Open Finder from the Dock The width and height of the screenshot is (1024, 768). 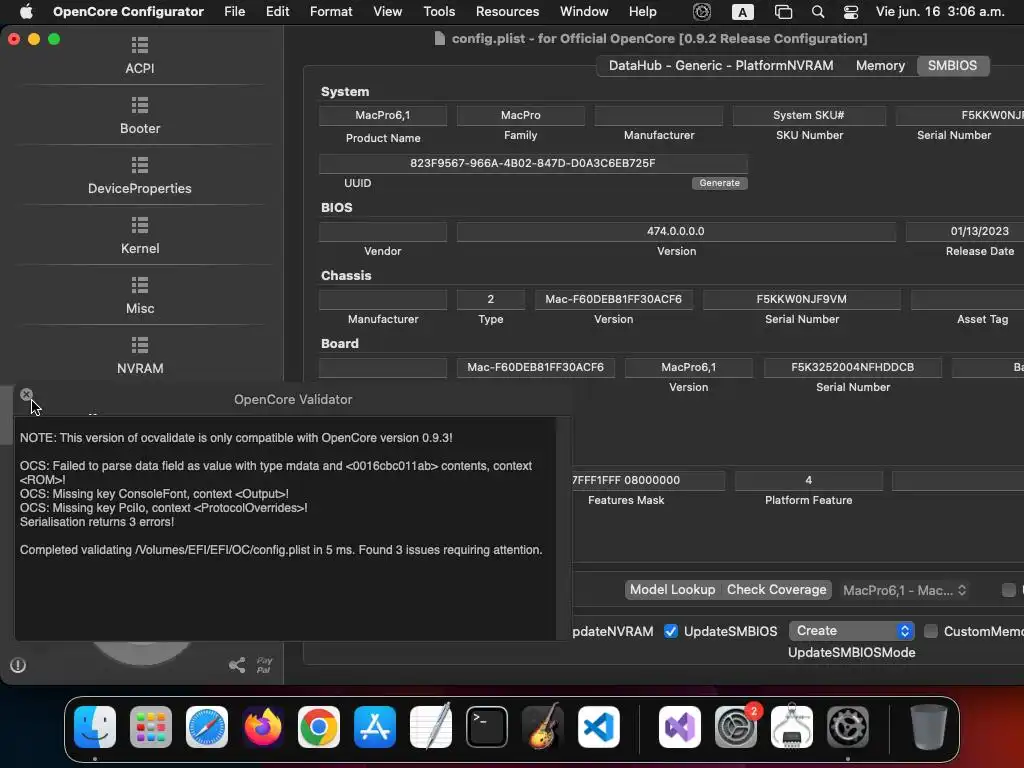(95, 727)
